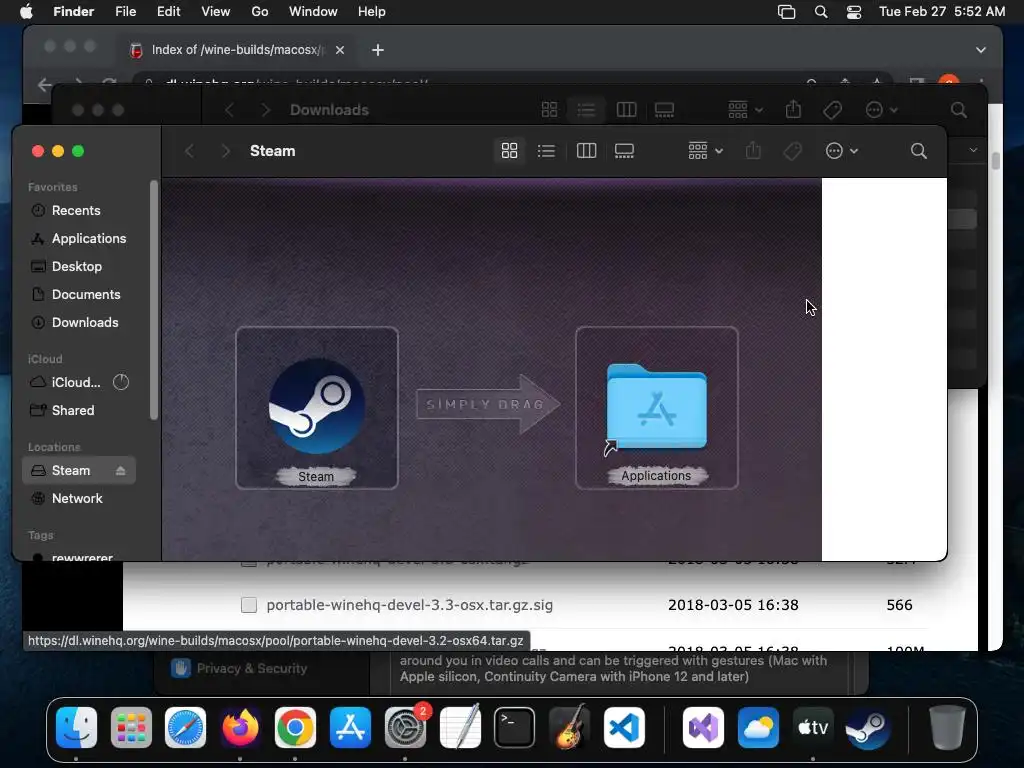The width and height of the screenshot is (1024, 768).
Task: Eject the Steam disk image
Action: click(120, 470)
